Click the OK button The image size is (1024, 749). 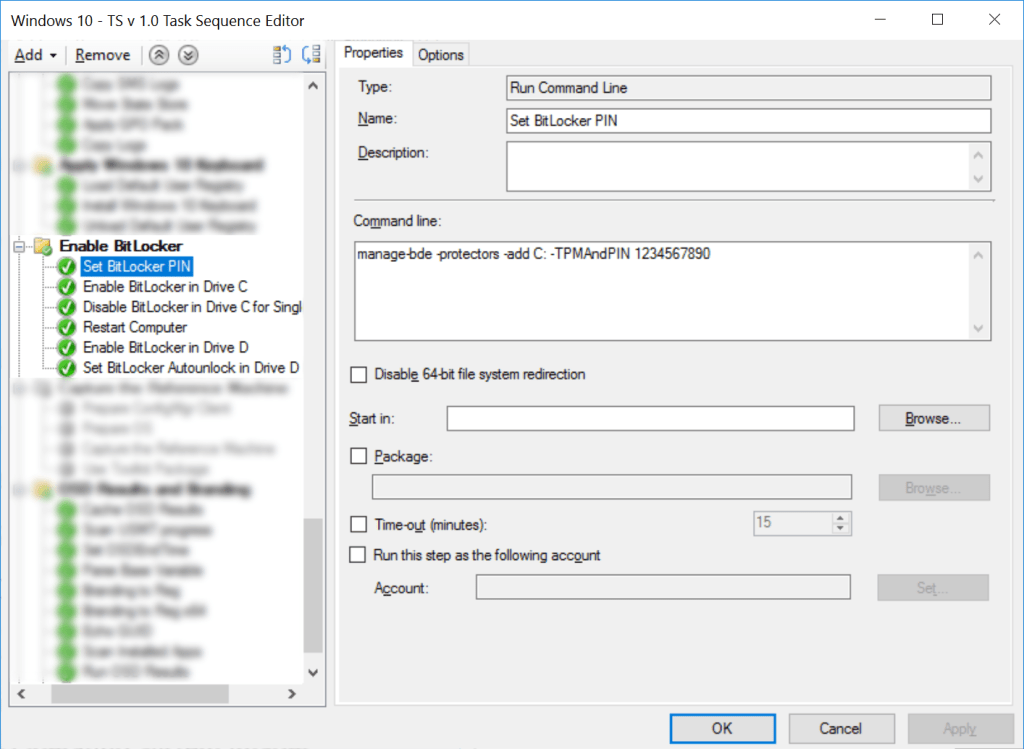(722, 728)
